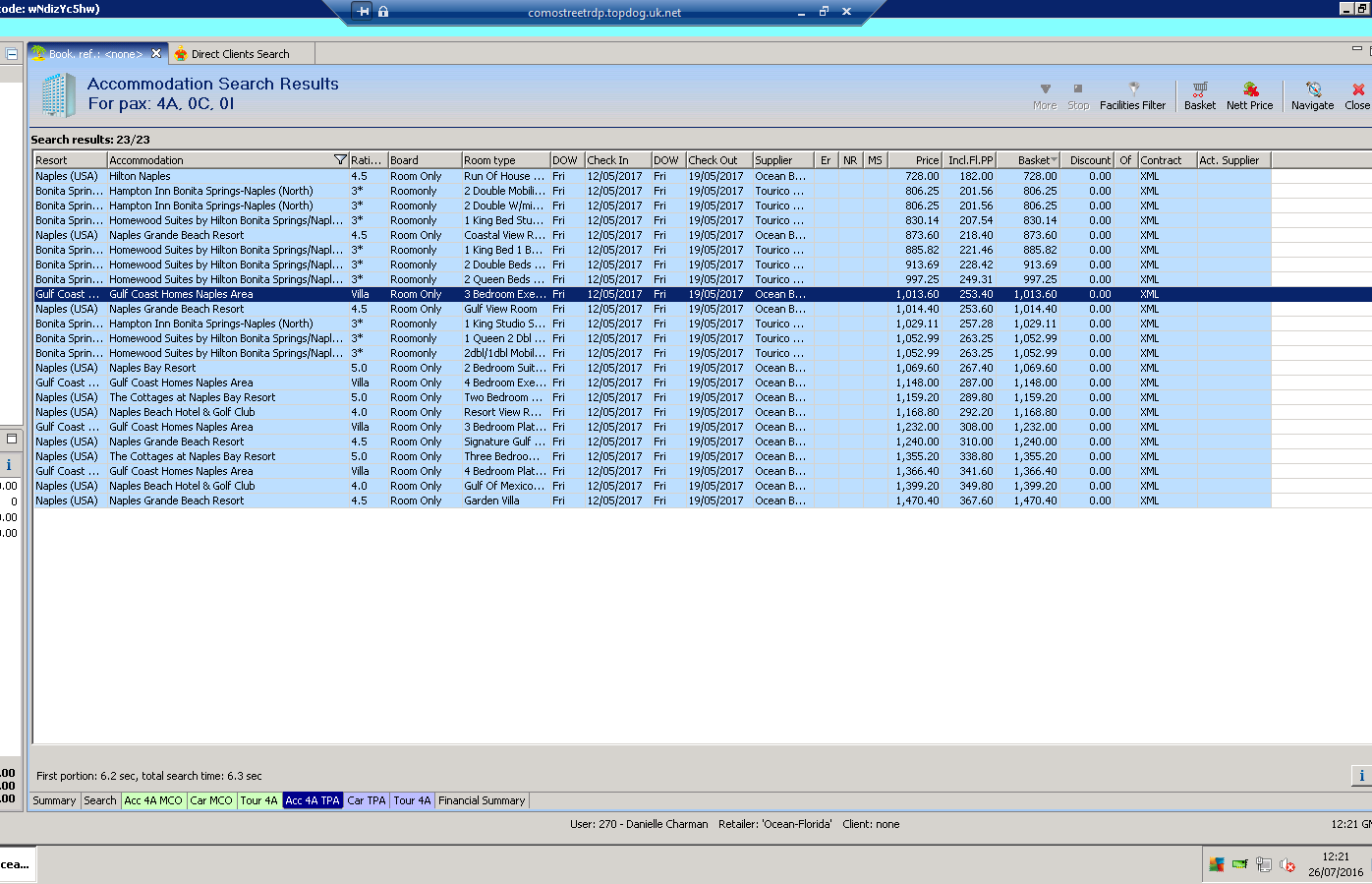
Task: Close the Book. ref. tab
Action: coord(156,53)
